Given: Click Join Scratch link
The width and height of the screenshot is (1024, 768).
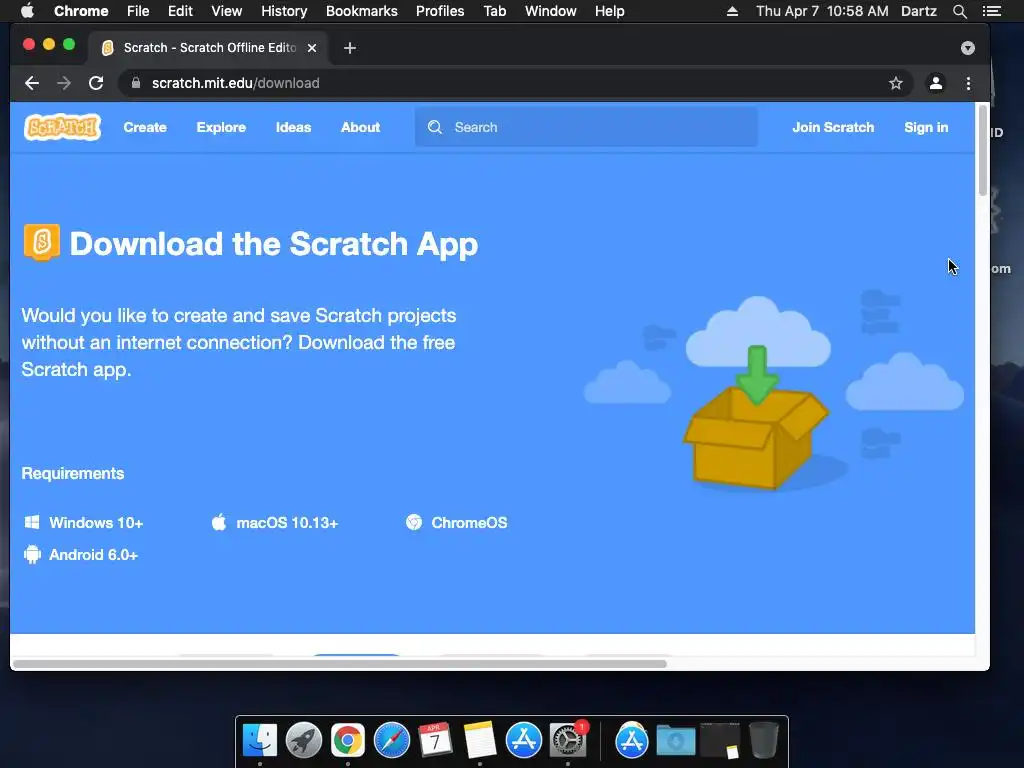Looking at the screenshot, I should (833, 127).
